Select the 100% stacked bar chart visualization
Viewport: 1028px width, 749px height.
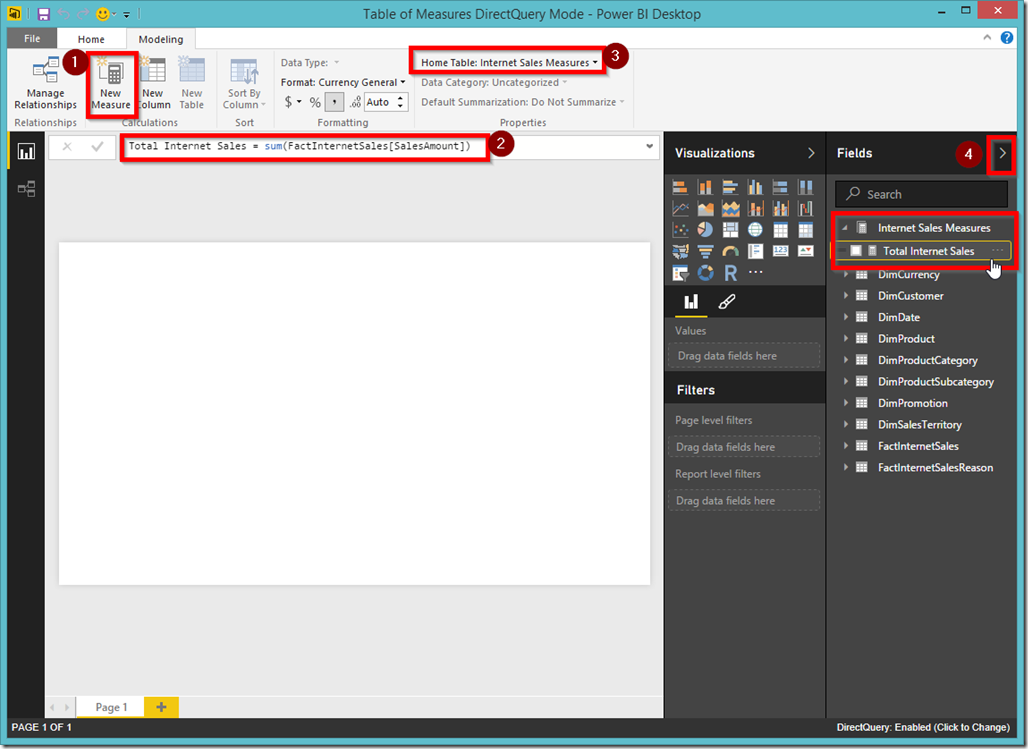point(780,188)
